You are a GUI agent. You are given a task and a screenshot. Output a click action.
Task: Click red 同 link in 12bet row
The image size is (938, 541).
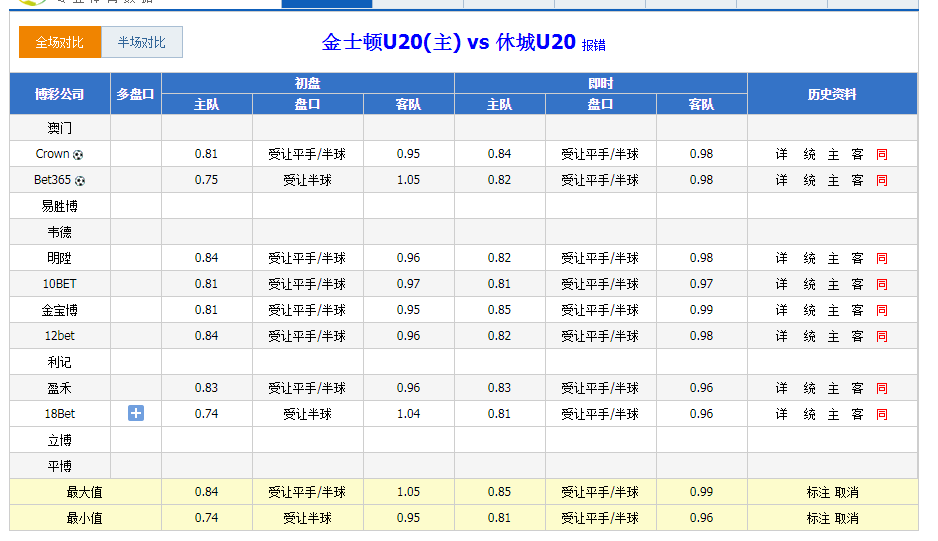click(x=882, y=336)
